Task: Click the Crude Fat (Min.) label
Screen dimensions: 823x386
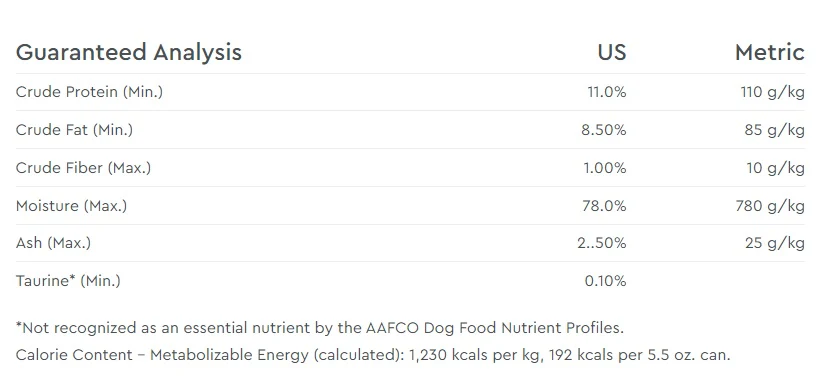Action: coord(74,130)
